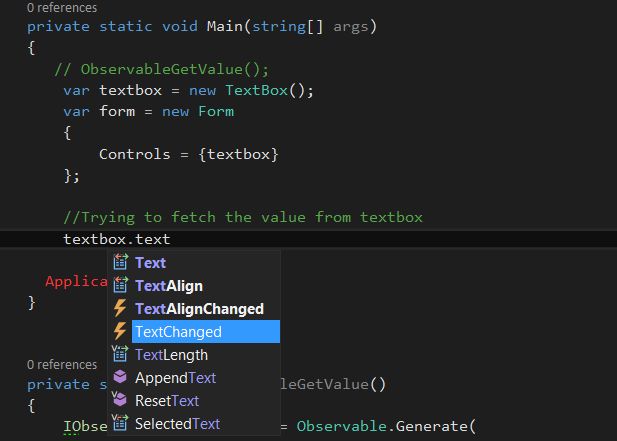This screenshot has width=617, height=441.
Task: Choose the TextAlignChanged label in the completion list
Action: click(x=199, y=308)
